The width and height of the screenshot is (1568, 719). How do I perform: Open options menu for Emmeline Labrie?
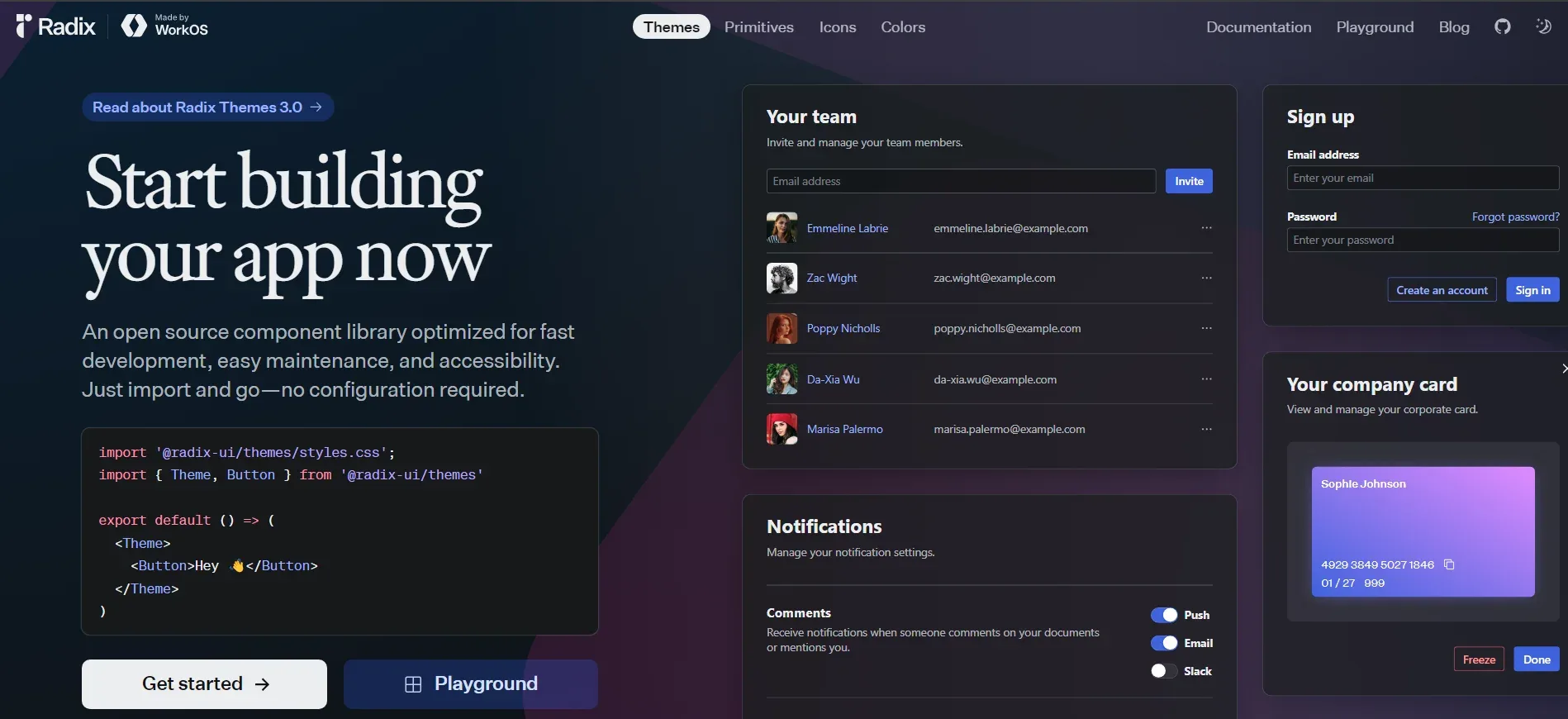point(1206,228)
